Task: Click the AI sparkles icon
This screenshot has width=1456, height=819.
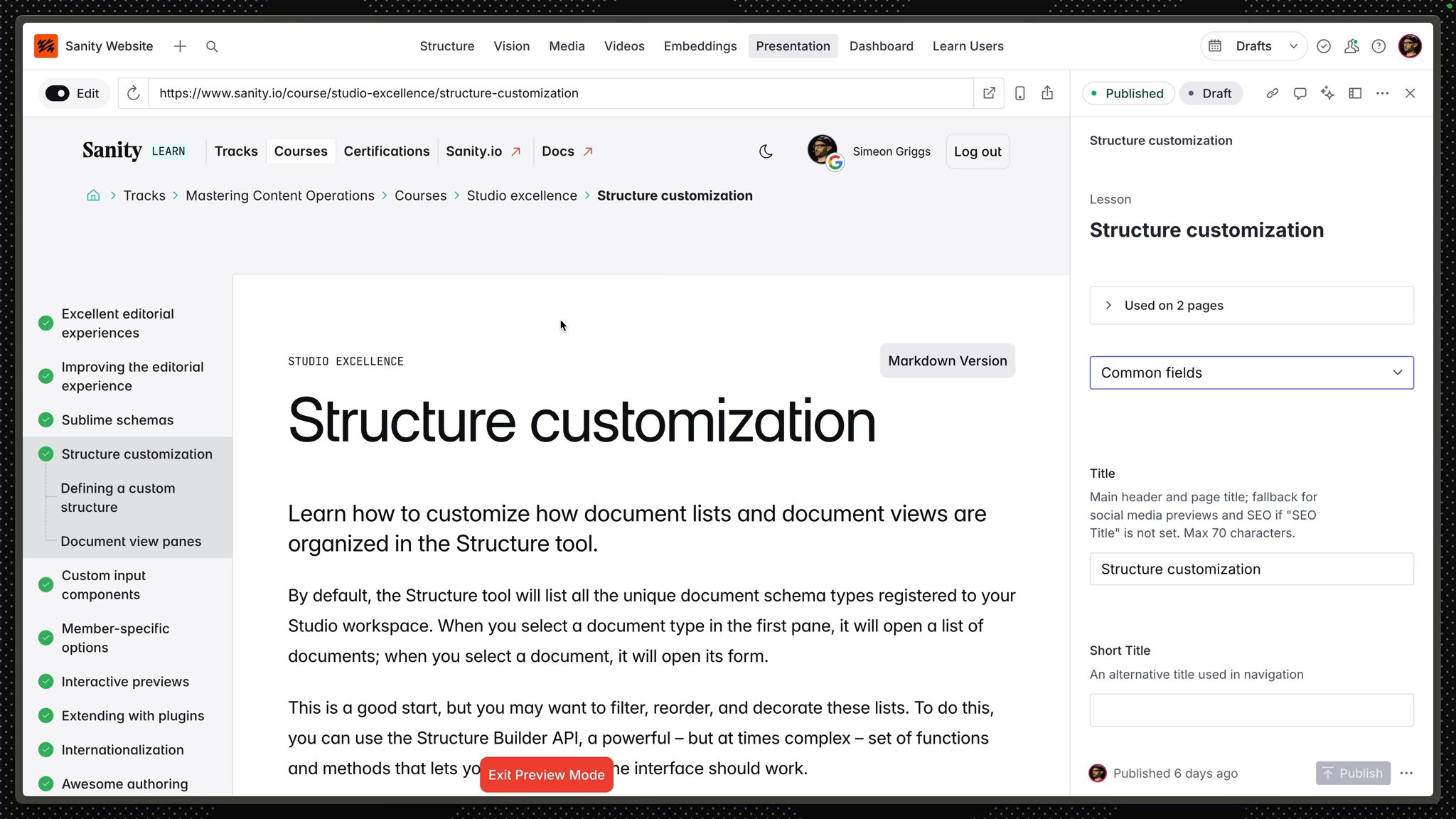Action: (x=1327, y=93)
